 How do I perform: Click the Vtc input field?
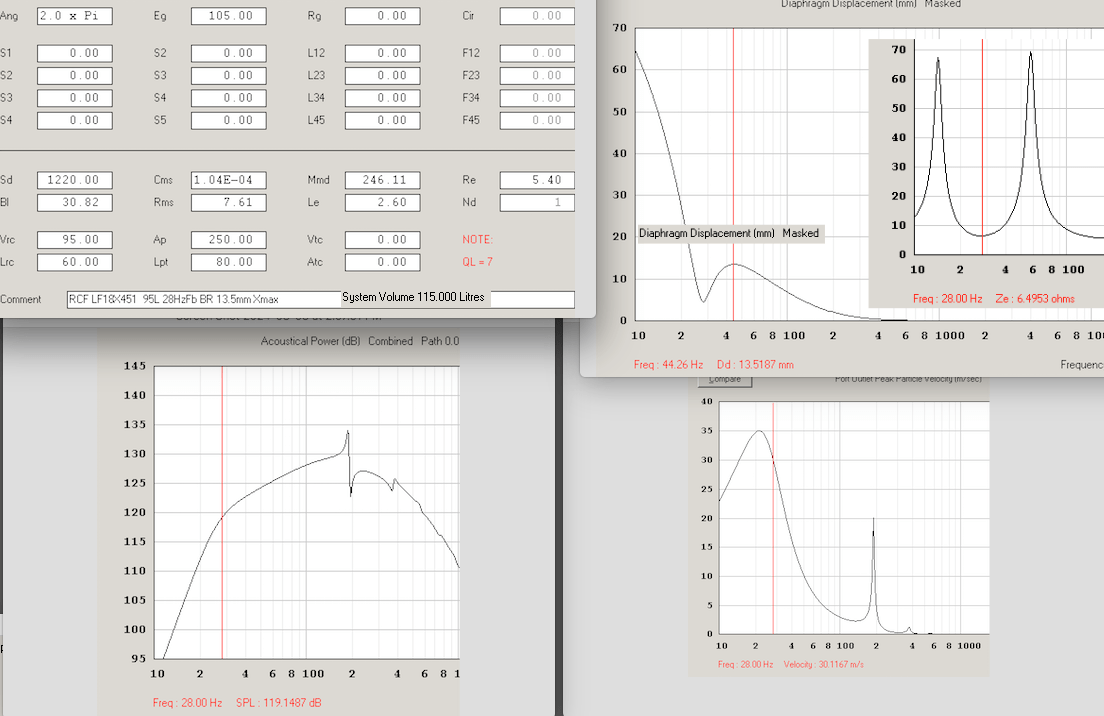[x=382, y=240]
